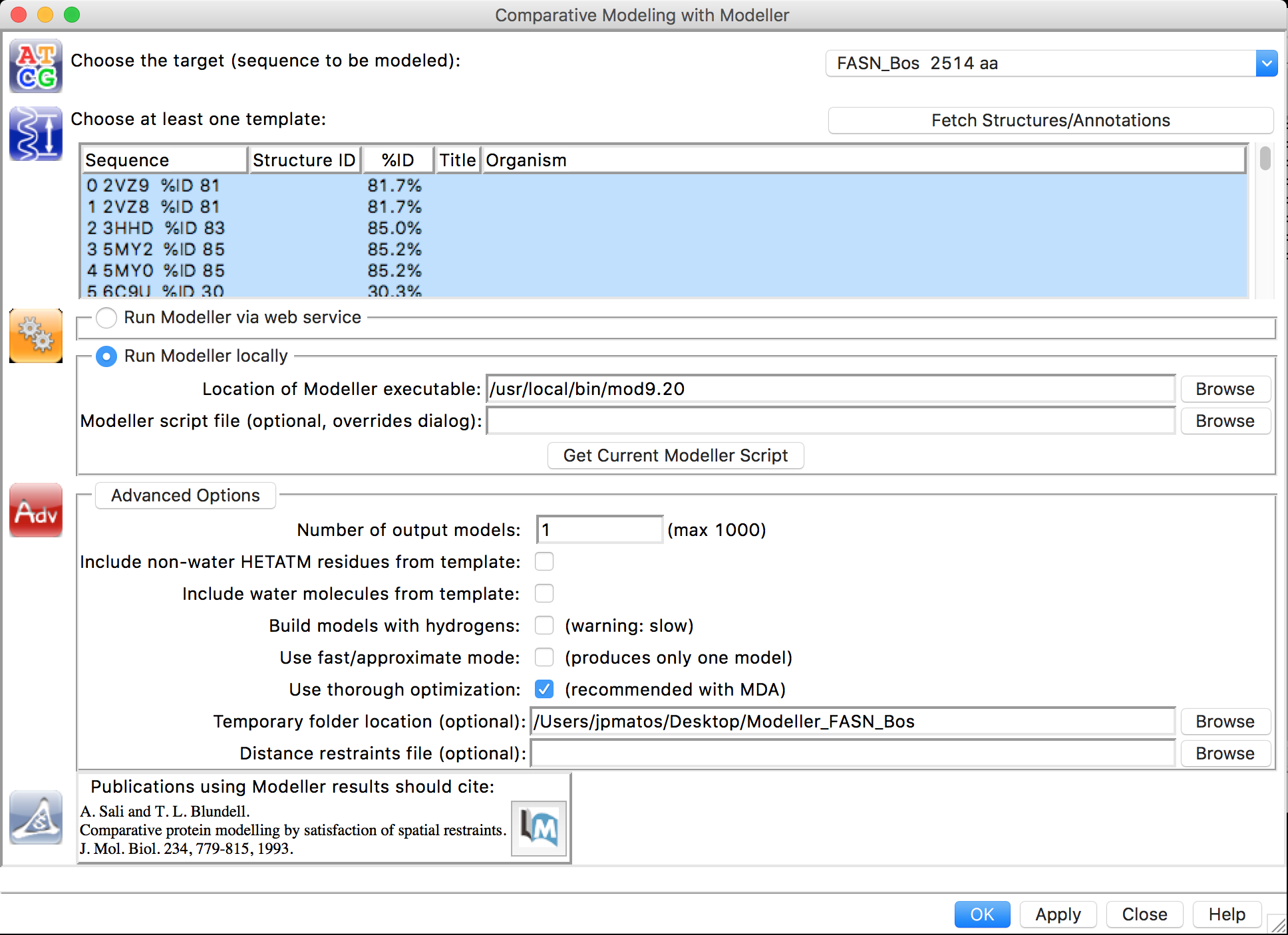Select template row 5 6C9U

pyautogui.click(x=664, y=290)
